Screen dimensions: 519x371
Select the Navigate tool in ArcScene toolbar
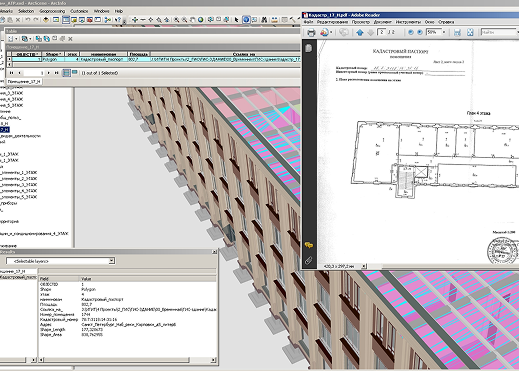click(135, 20)
